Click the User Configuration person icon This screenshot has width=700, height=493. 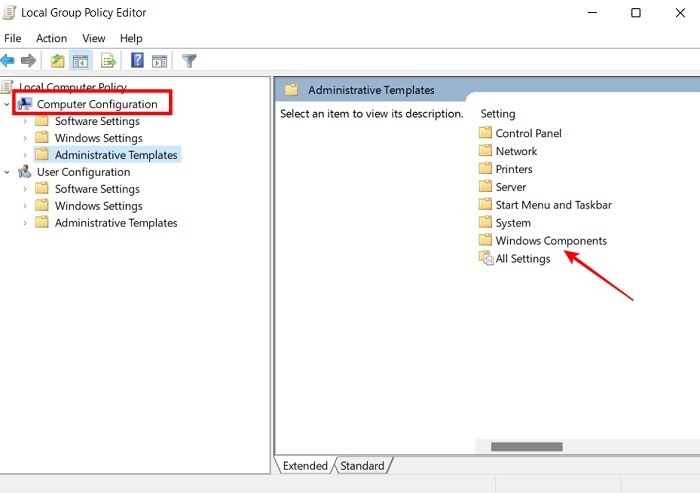coord(25,171)
